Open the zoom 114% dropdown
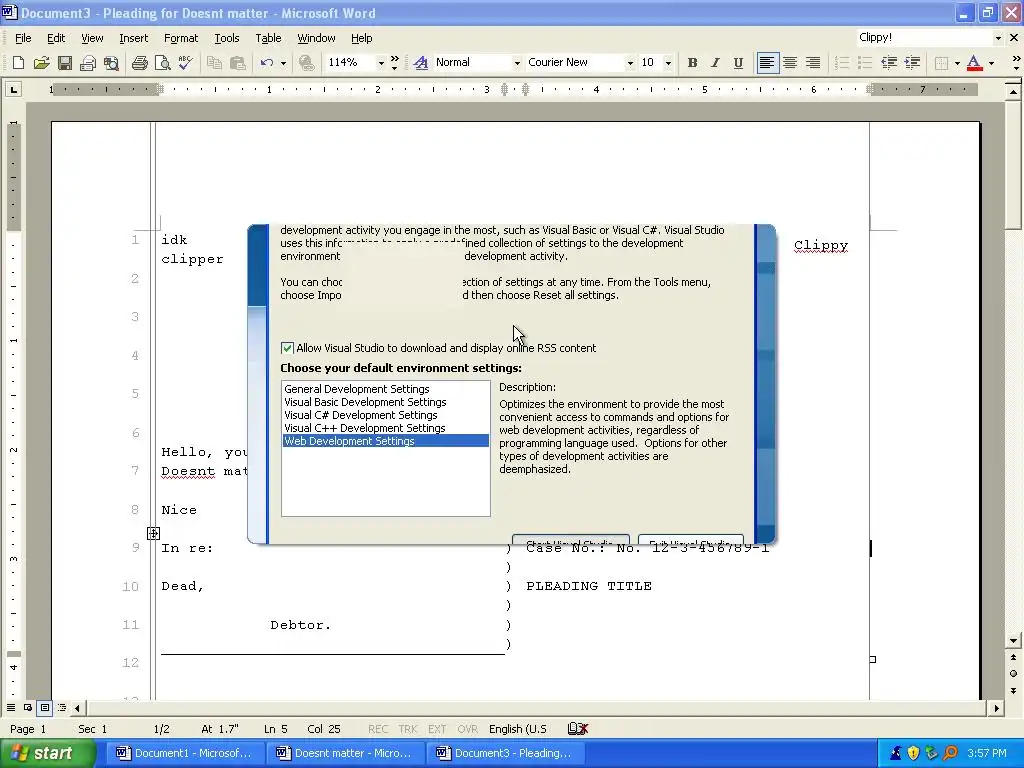 [x=381, y=63]
